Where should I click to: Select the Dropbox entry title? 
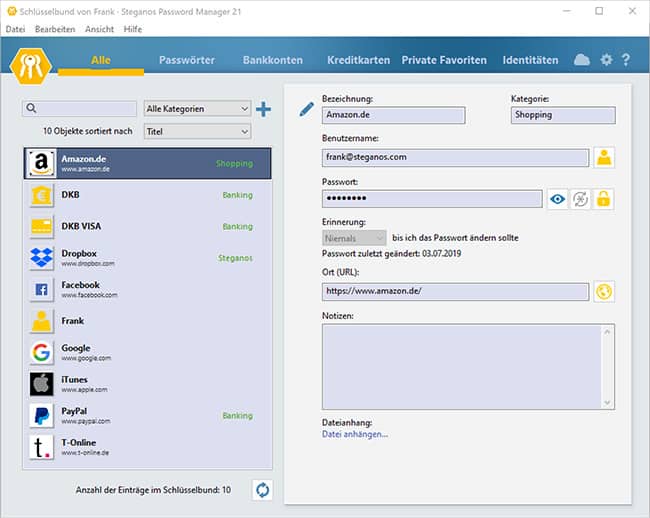pos(79,253)
